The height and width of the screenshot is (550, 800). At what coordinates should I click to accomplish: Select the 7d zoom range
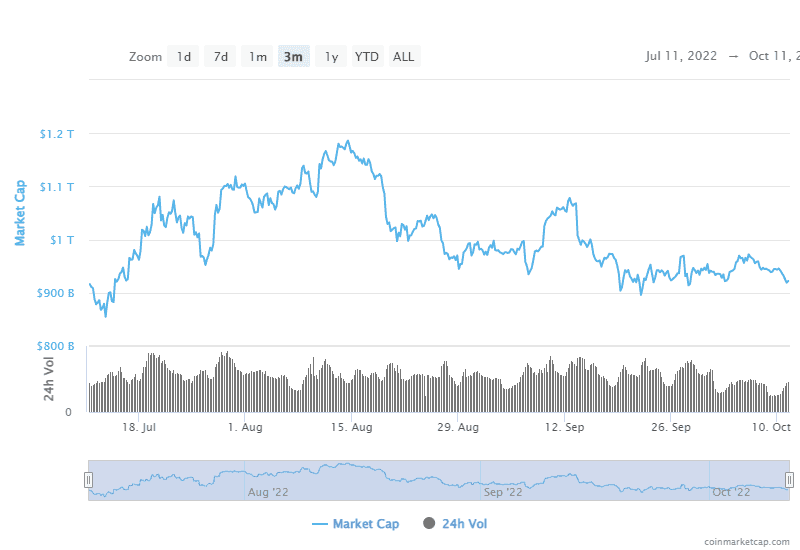pyautogui.click(x=221, y=57)
